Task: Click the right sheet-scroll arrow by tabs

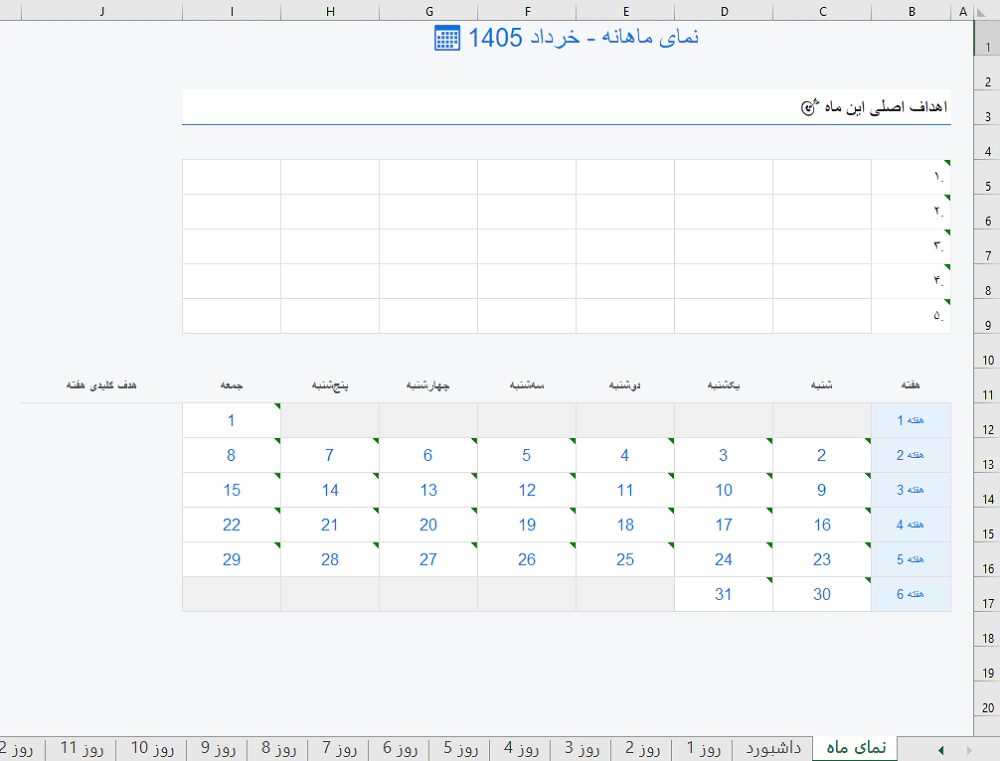Action: 968,749
